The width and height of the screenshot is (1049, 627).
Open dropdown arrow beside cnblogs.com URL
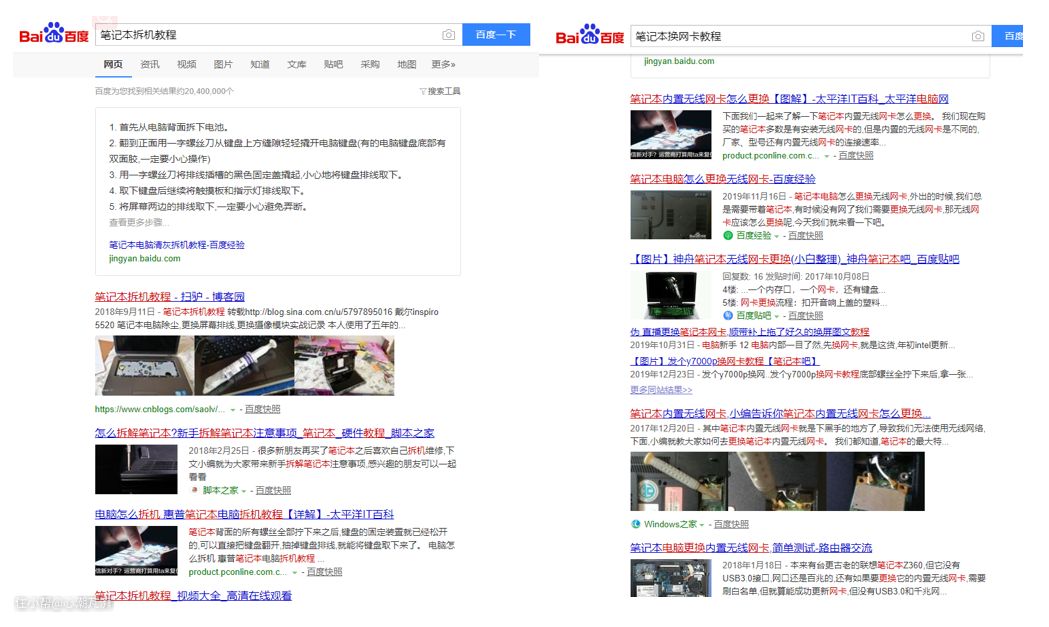tap(233, 410)
